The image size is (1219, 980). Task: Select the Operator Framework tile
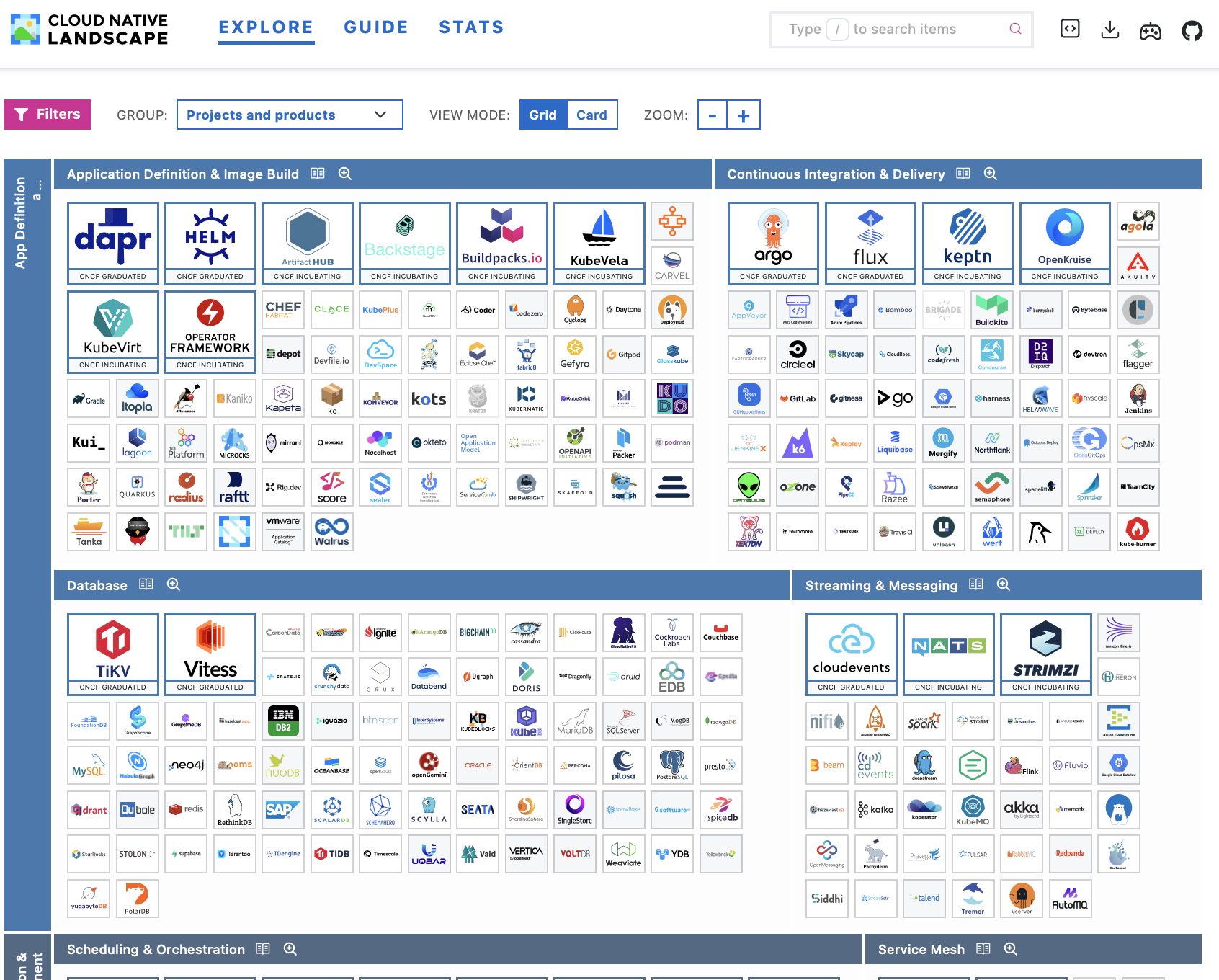(x=210, y=331)
